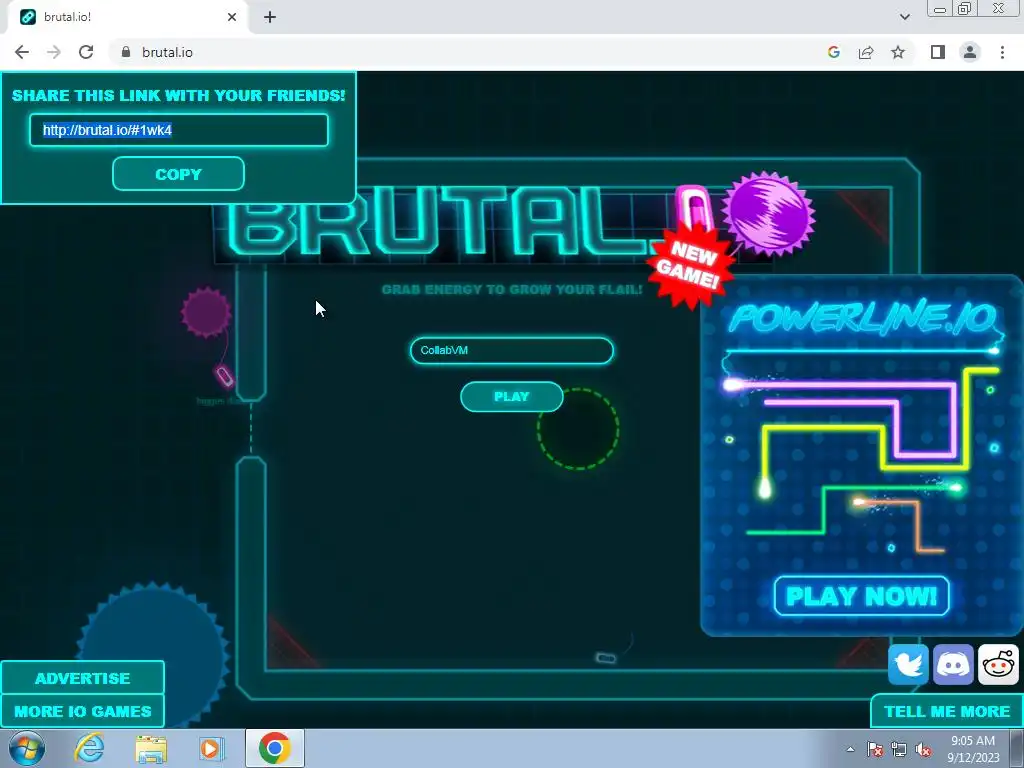
Task: Open Chrome three-dot menu
Action: 1002,52
